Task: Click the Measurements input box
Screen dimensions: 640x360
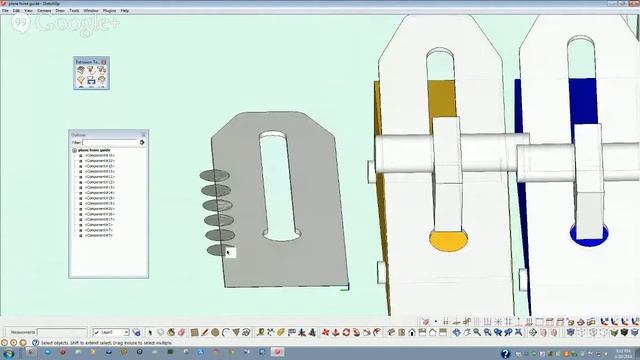Action: coord(62,332)
